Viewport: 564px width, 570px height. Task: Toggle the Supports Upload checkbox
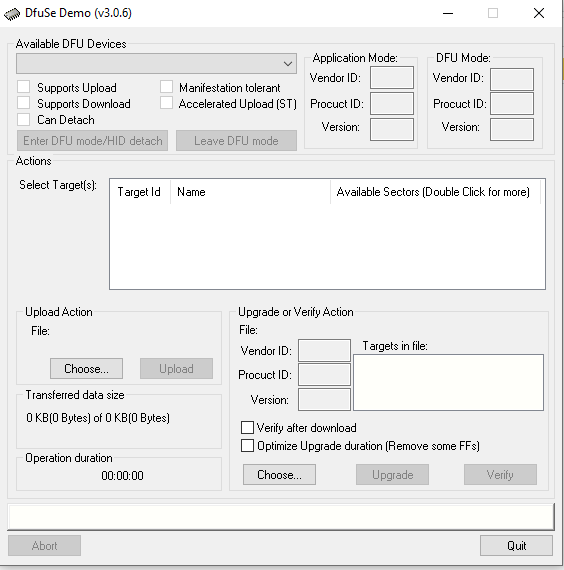point(24,87)
